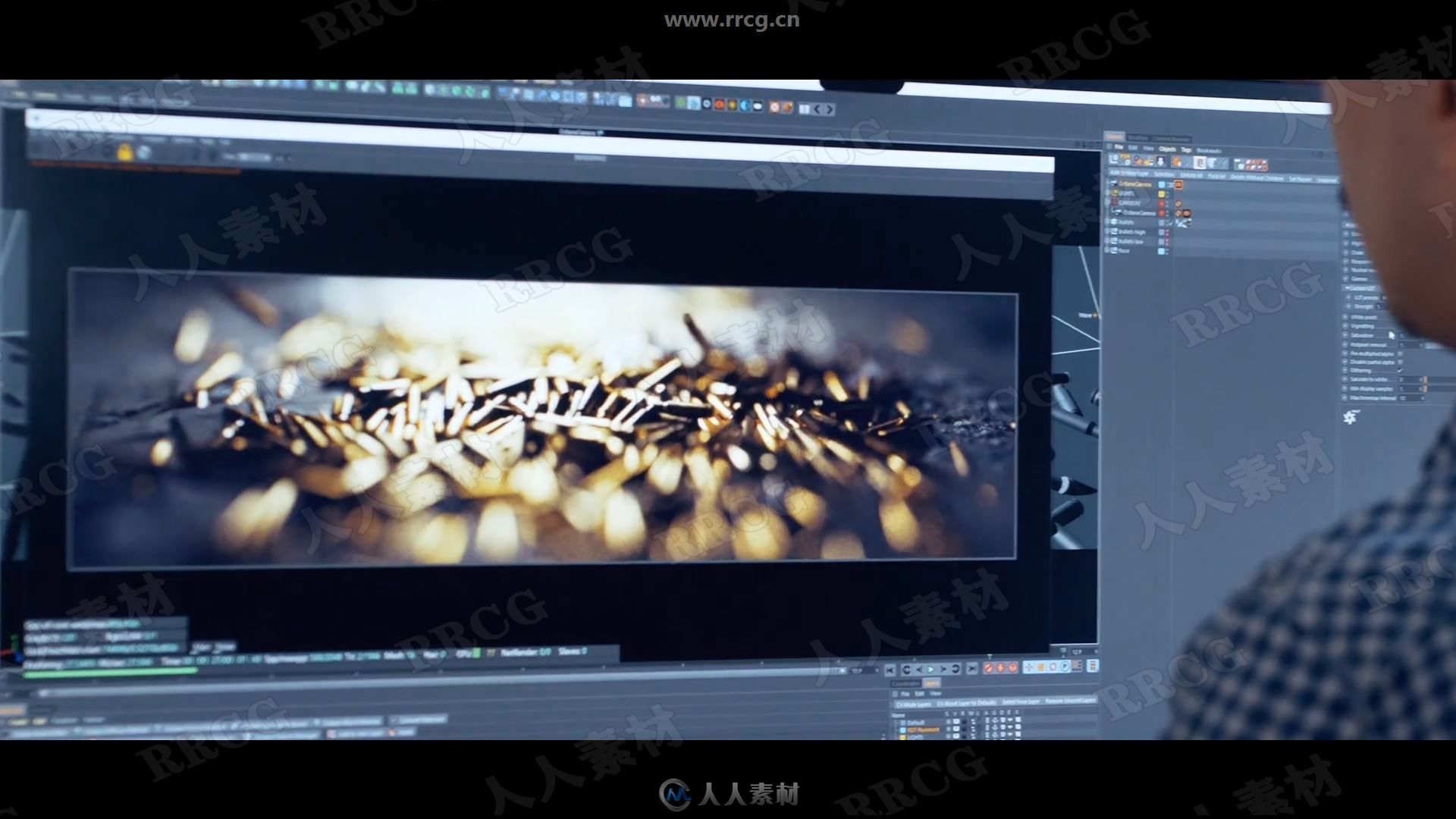Go to the next keyframe
The image size is (1456, 819).
click(955, 669)
